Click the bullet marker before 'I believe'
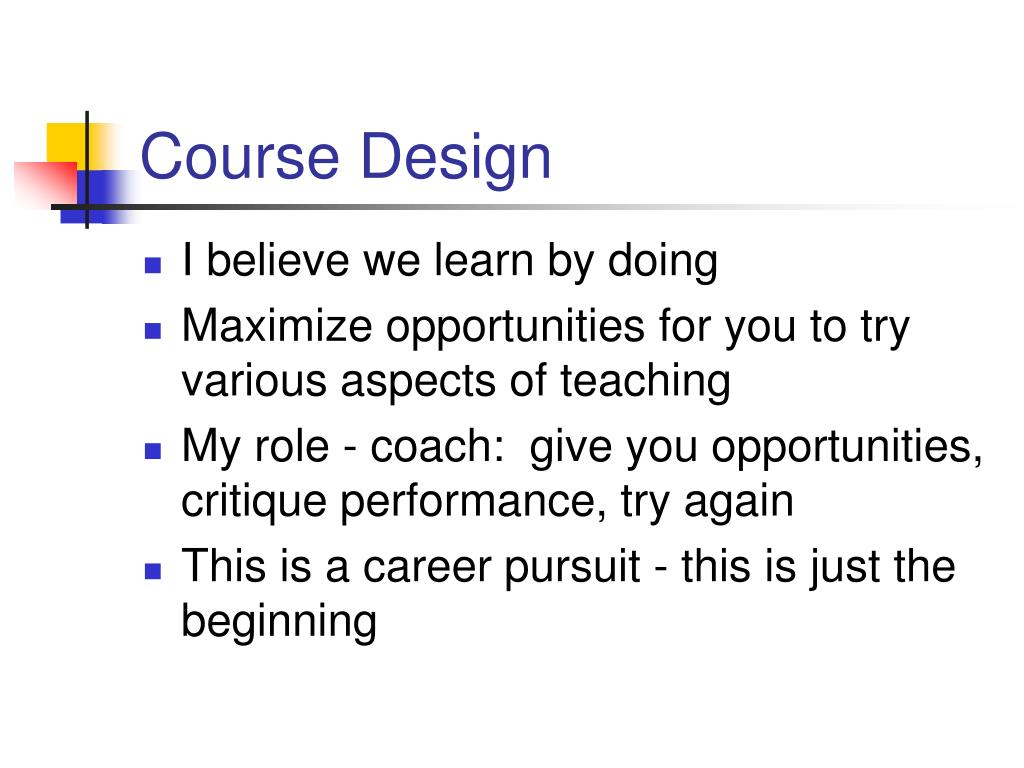 153,264
